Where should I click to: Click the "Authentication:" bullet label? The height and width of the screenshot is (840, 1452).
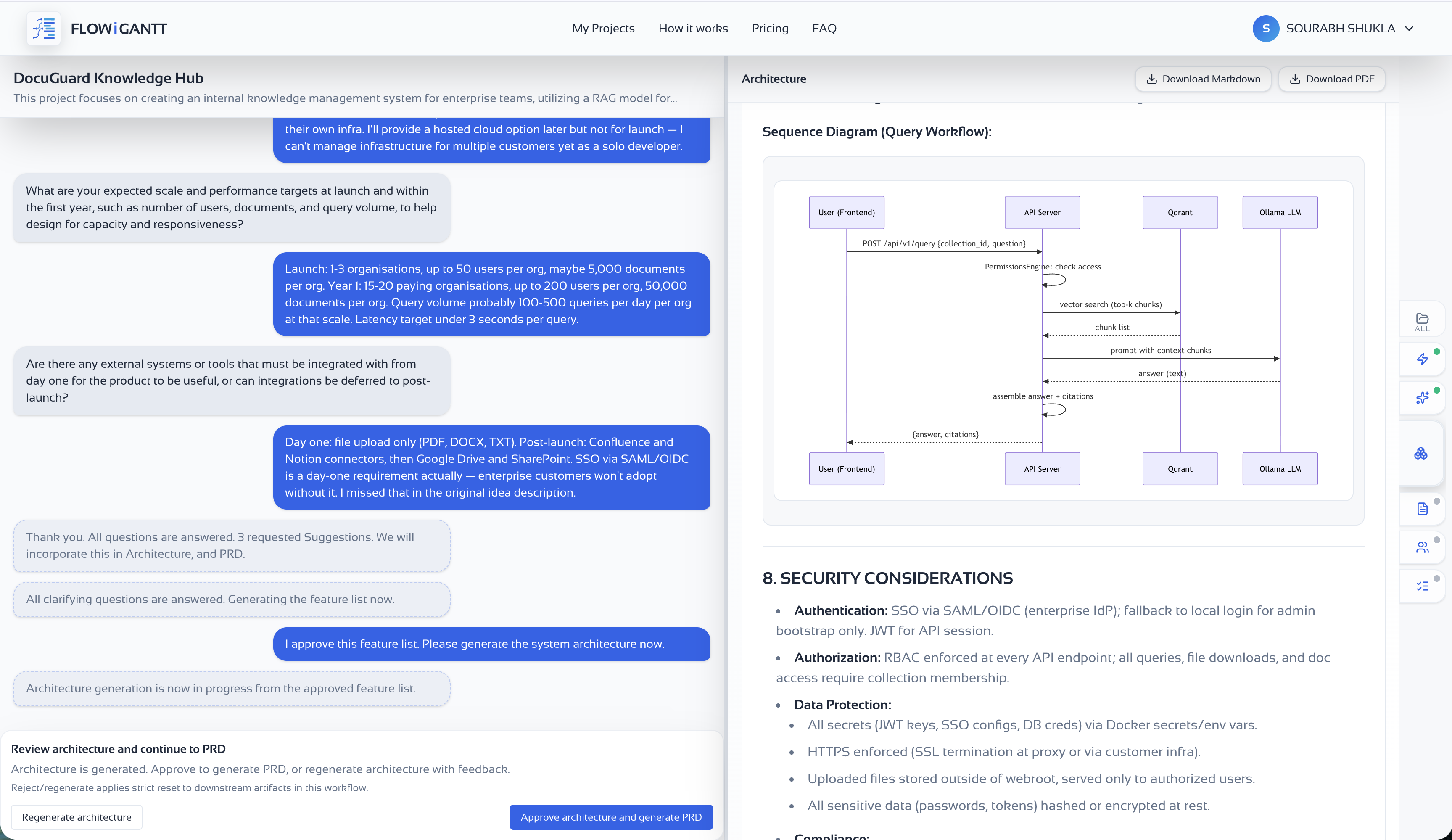coord(841,610)
